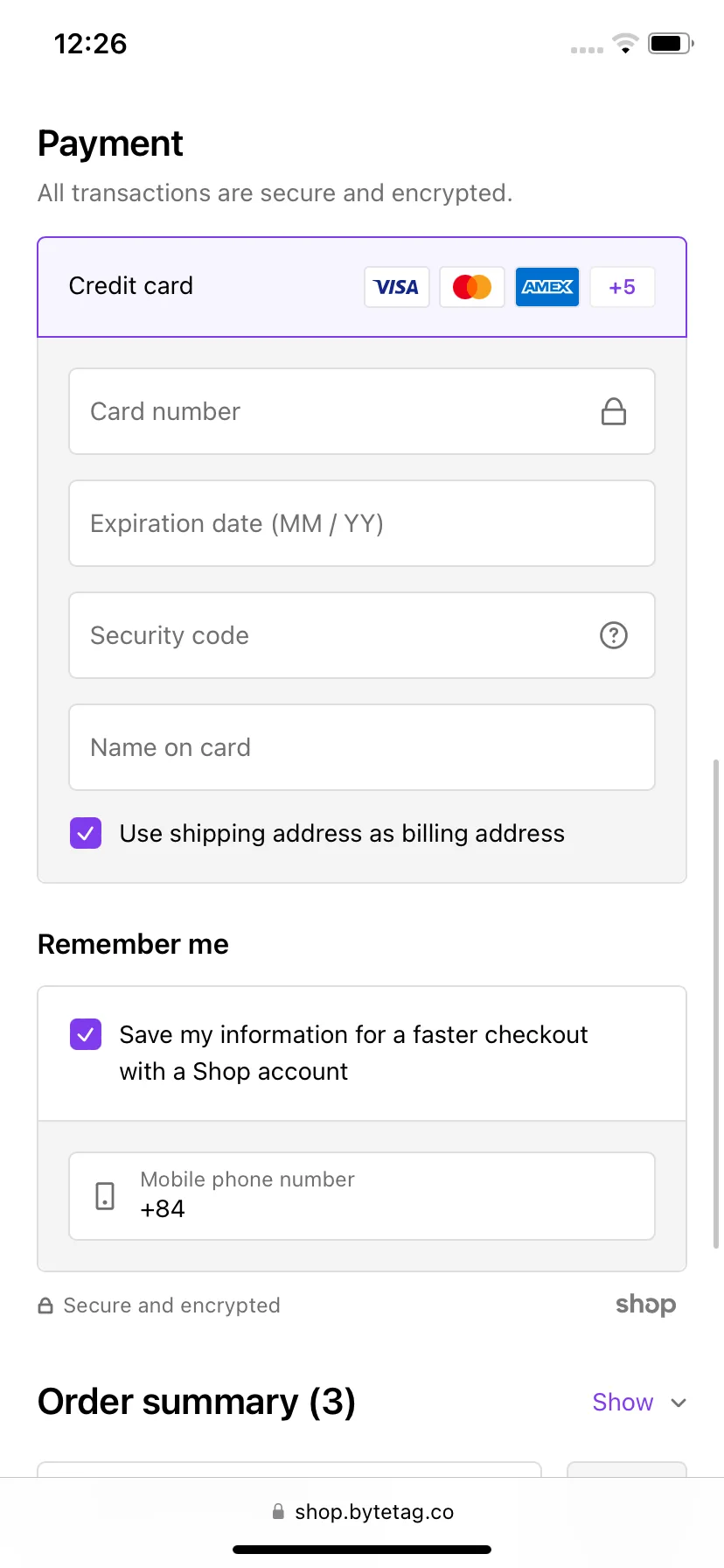The image size is (724, 1568).
Task: Select the Credit card payment option
Action: click(362, 287)
